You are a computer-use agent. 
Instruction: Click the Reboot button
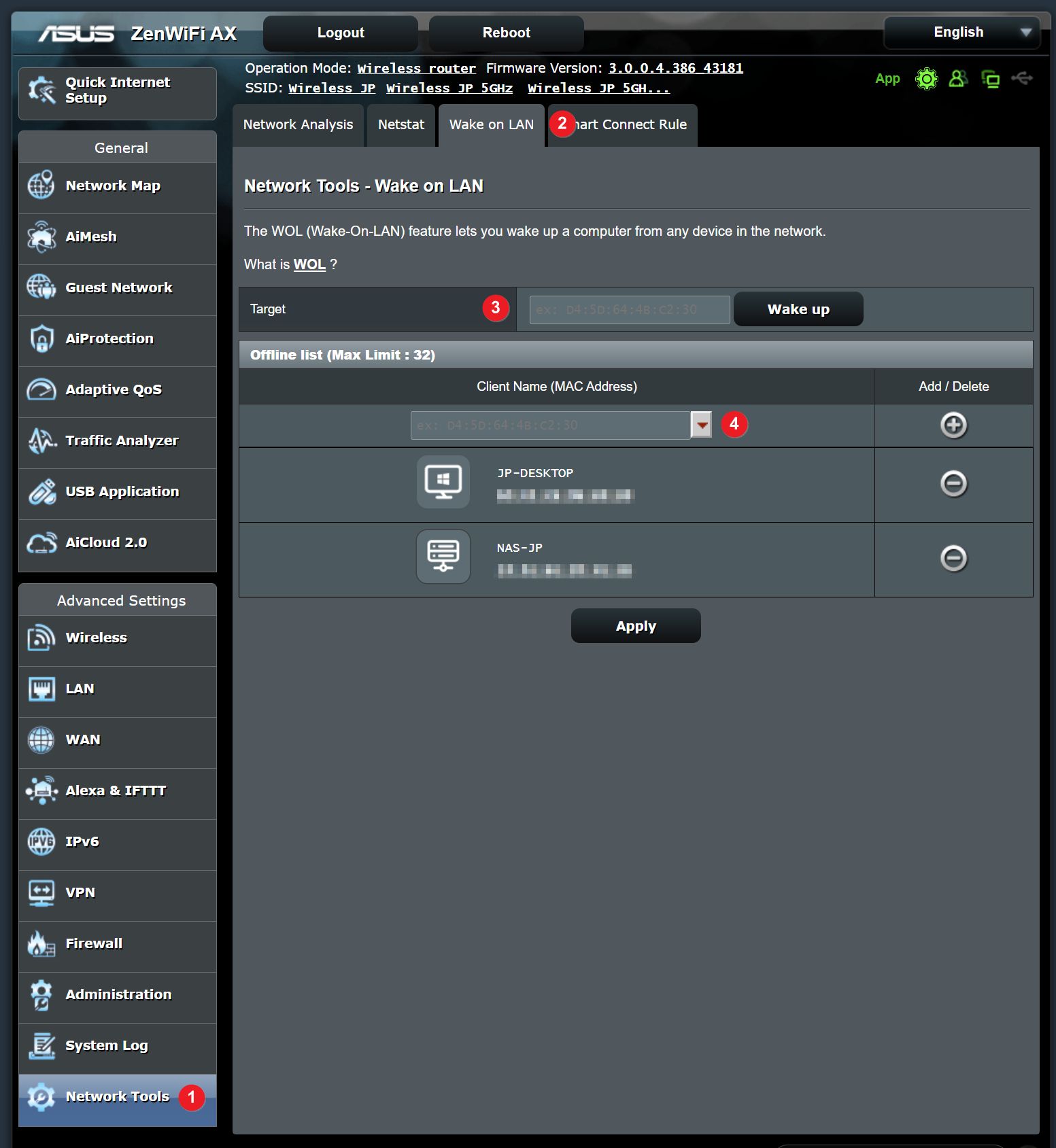coord(507,33)
